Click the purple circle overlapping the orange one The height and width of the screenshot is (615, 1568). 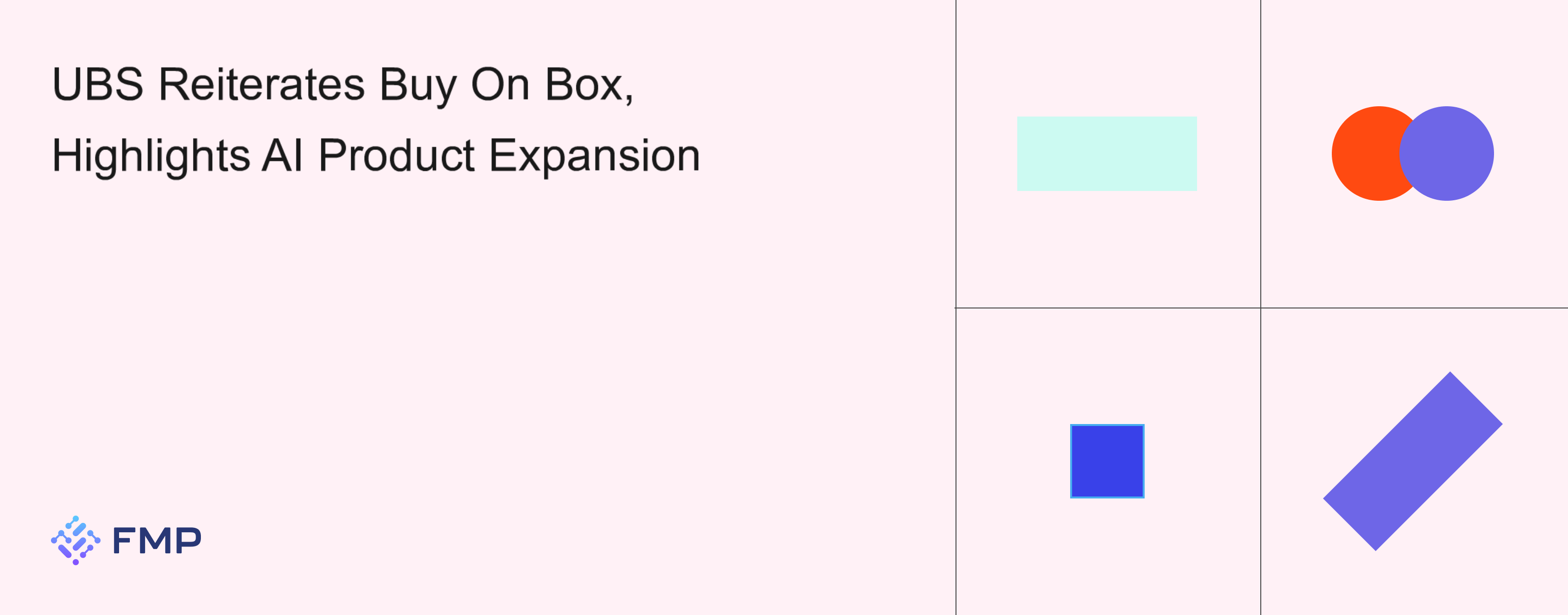(x=1446, y=153)
